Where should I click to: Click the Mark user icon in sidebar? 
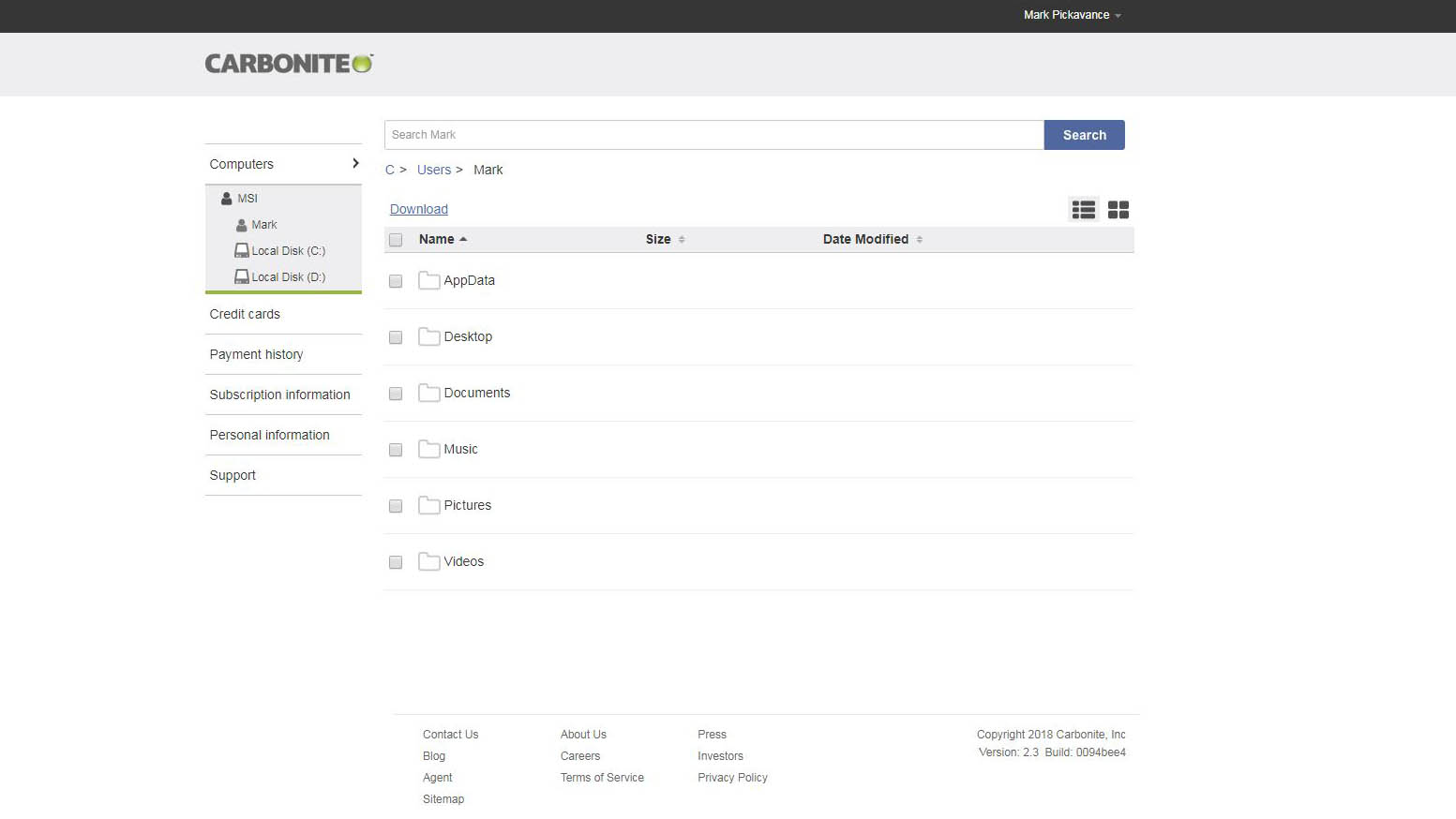(241, 225)
